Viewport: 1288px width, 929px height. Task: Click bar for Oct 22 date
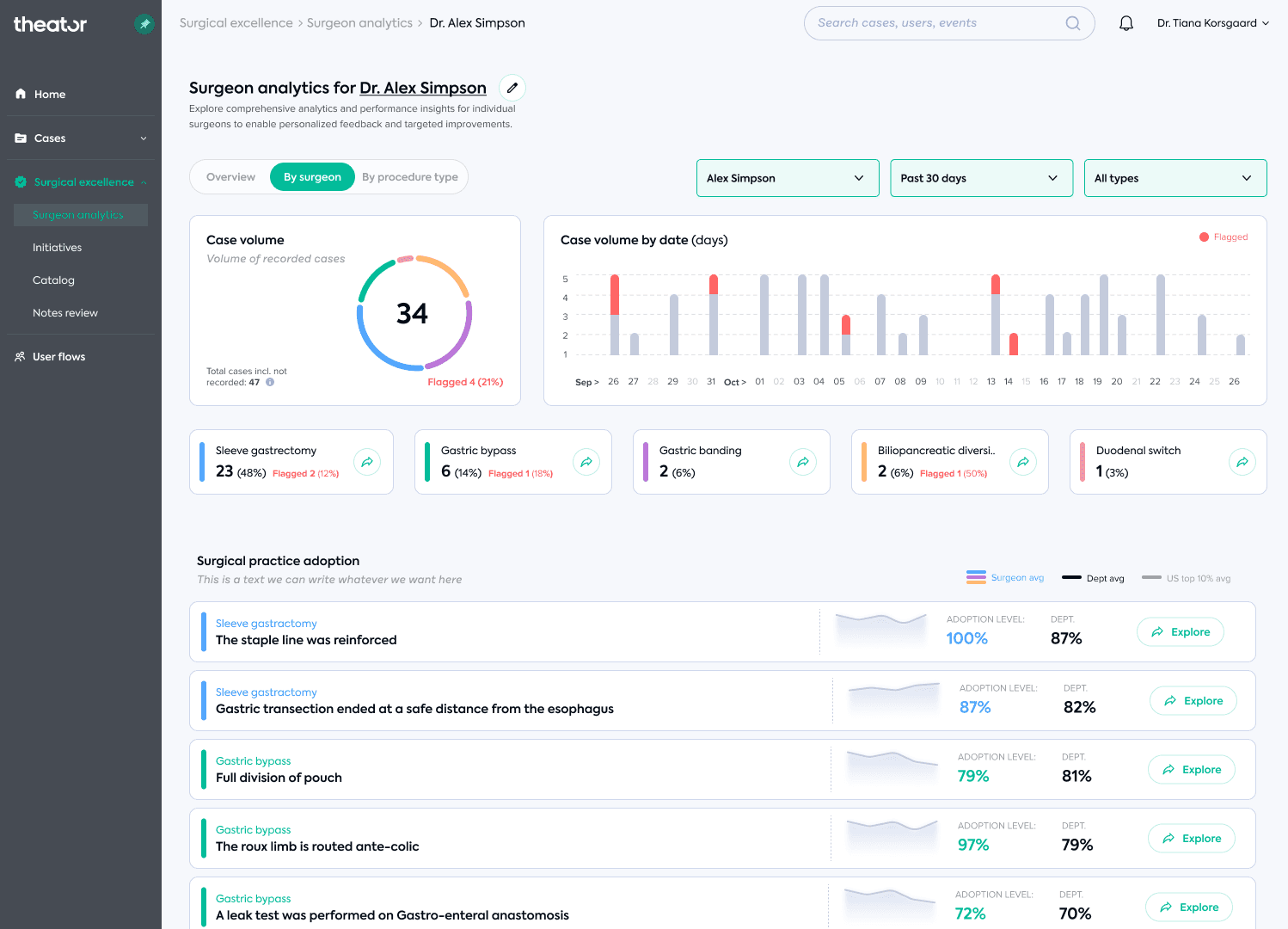[x=1161, y=315]
